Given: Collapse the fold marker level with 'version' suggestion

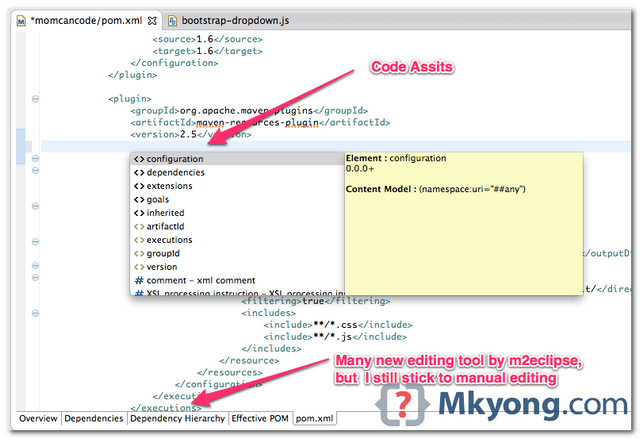Looking at the screenshot, I should coord(36,266).
